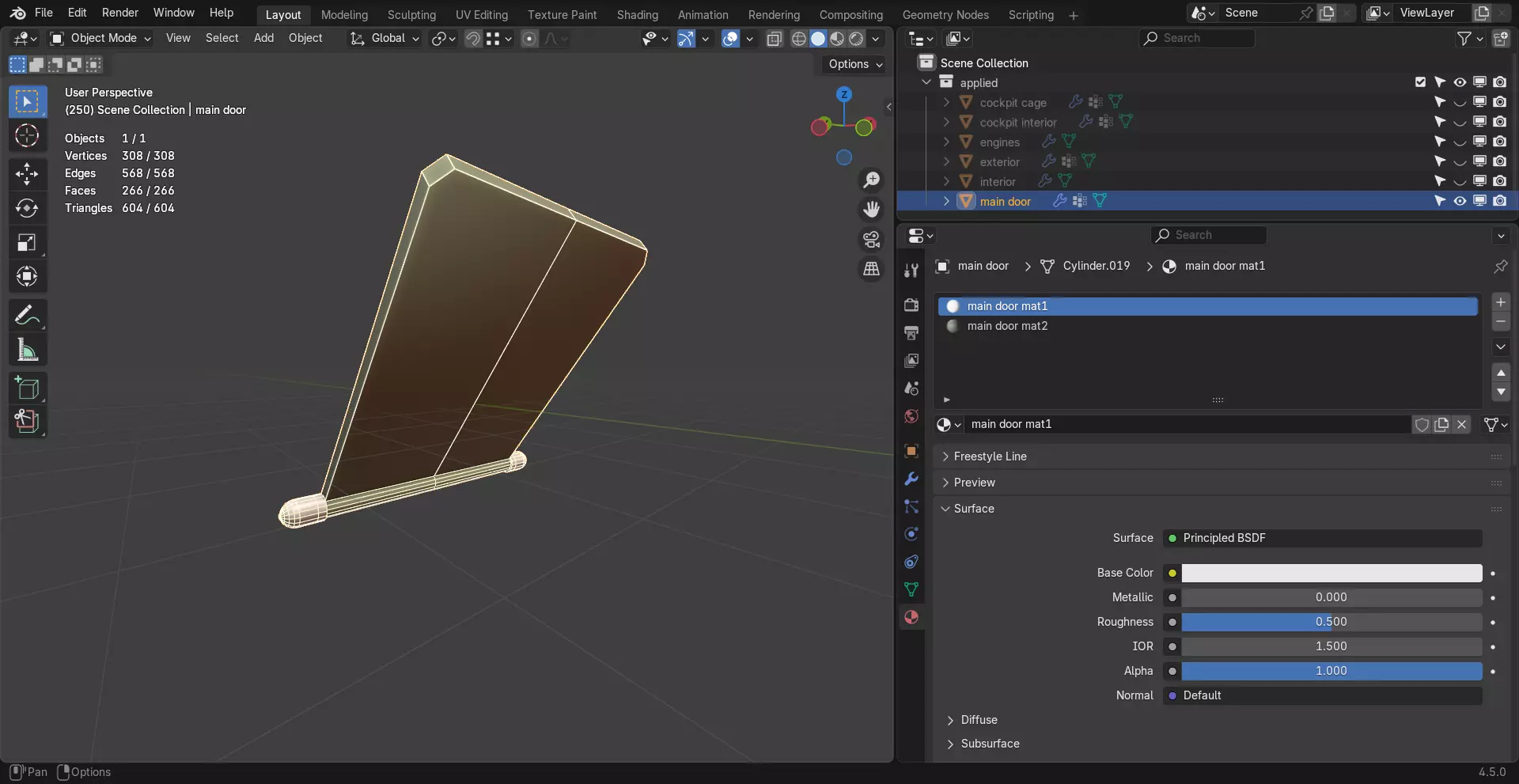Select the Cursor tool in toolbar

click(27, 136)
